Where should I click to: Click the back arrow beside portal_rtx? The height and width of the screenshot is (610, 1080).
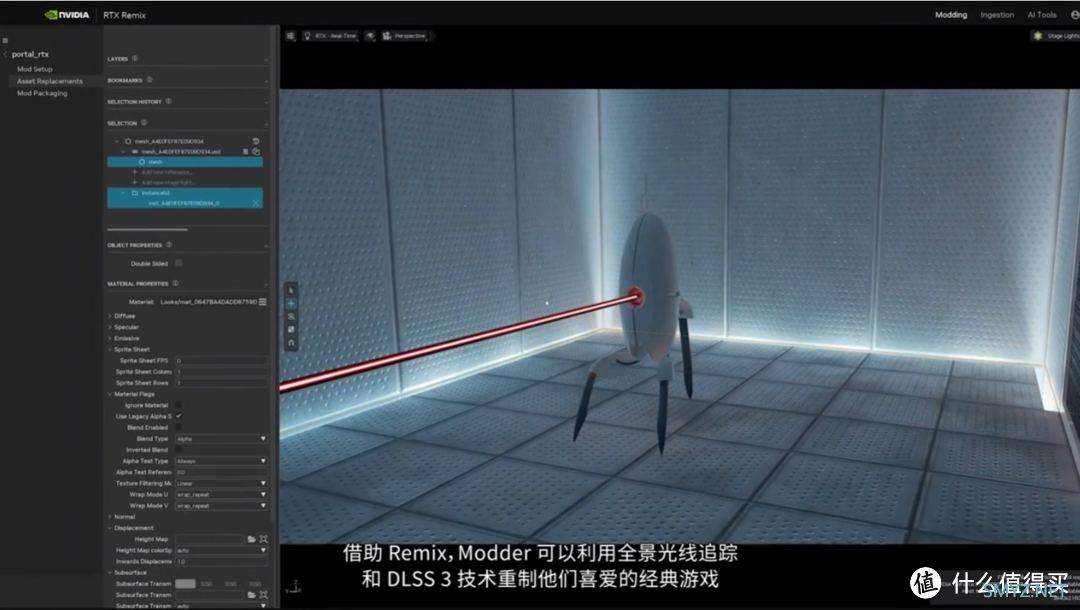[6, 54]
